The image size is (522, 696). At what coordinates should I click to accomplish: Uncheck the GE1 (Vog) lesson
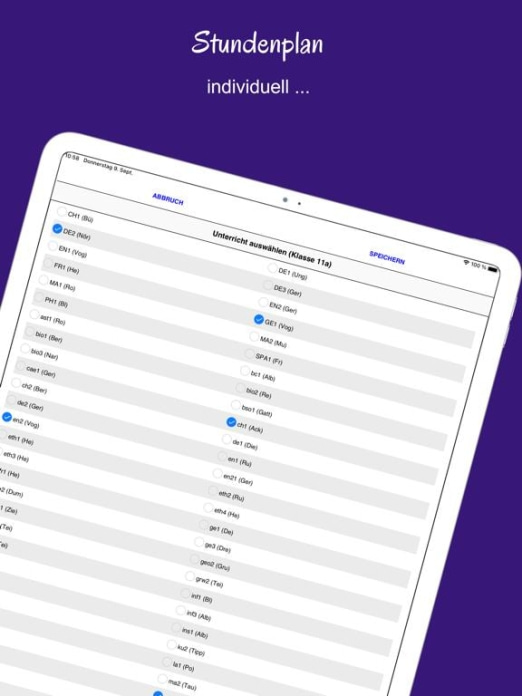click(259, 319)
